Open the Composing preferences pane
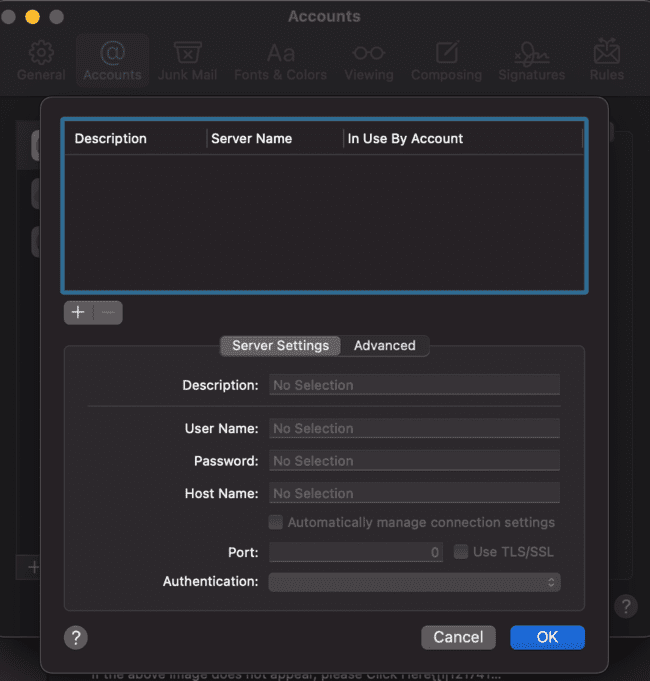This screenshot has height=681, width=650. pos(446,61)
